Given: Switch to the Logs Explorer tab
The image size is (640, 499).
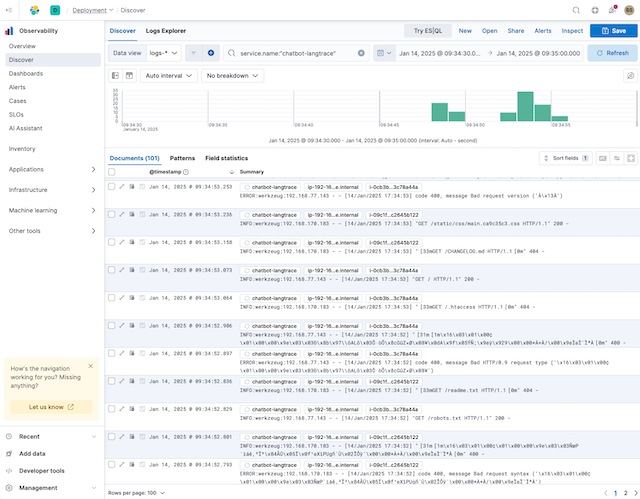Looking at the screenshot, I should click(x=166, y=31).
